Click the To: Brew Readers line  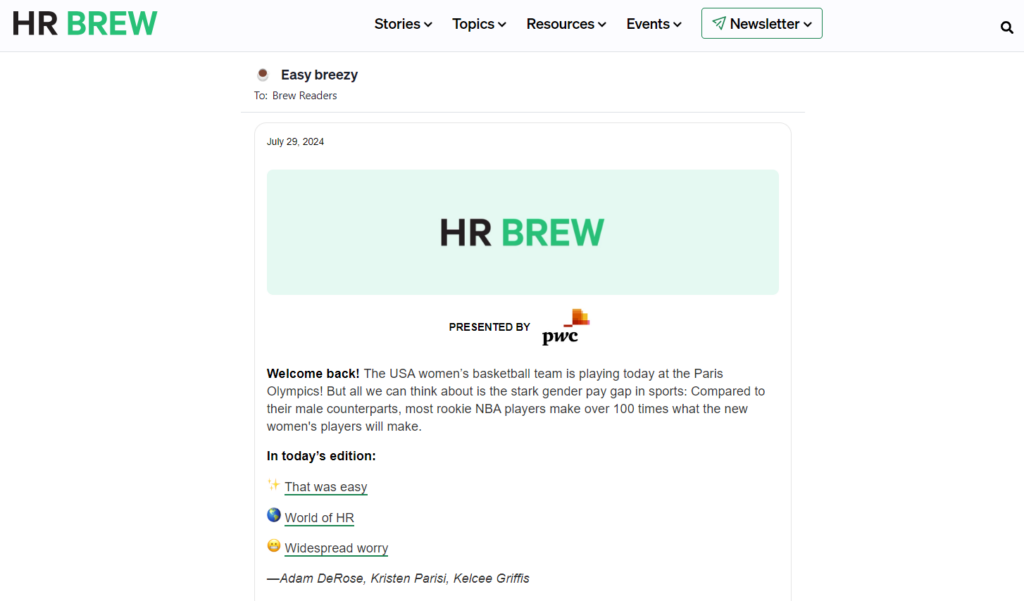[295, 95]
